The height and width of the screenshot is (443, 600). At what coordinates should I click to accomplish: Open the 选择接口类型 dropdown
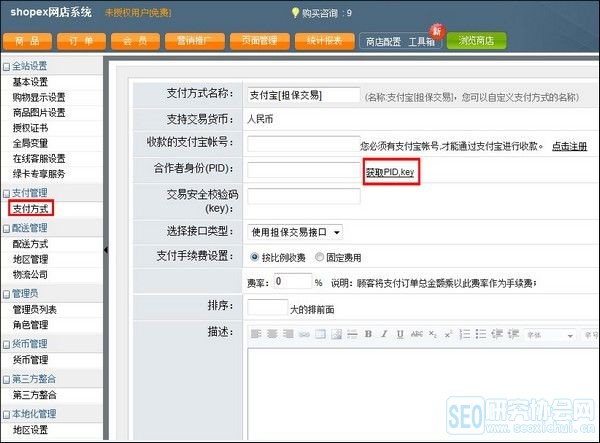pyautogui.click(x=295, y=232)
